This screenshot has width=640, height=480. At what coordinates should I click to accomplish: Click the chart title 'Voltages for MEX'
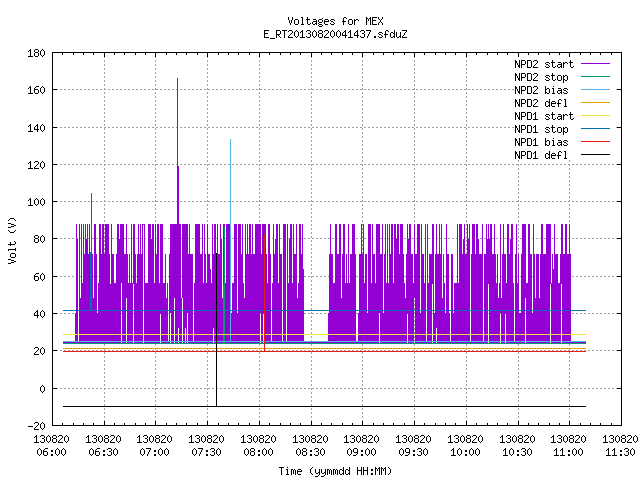335,21
